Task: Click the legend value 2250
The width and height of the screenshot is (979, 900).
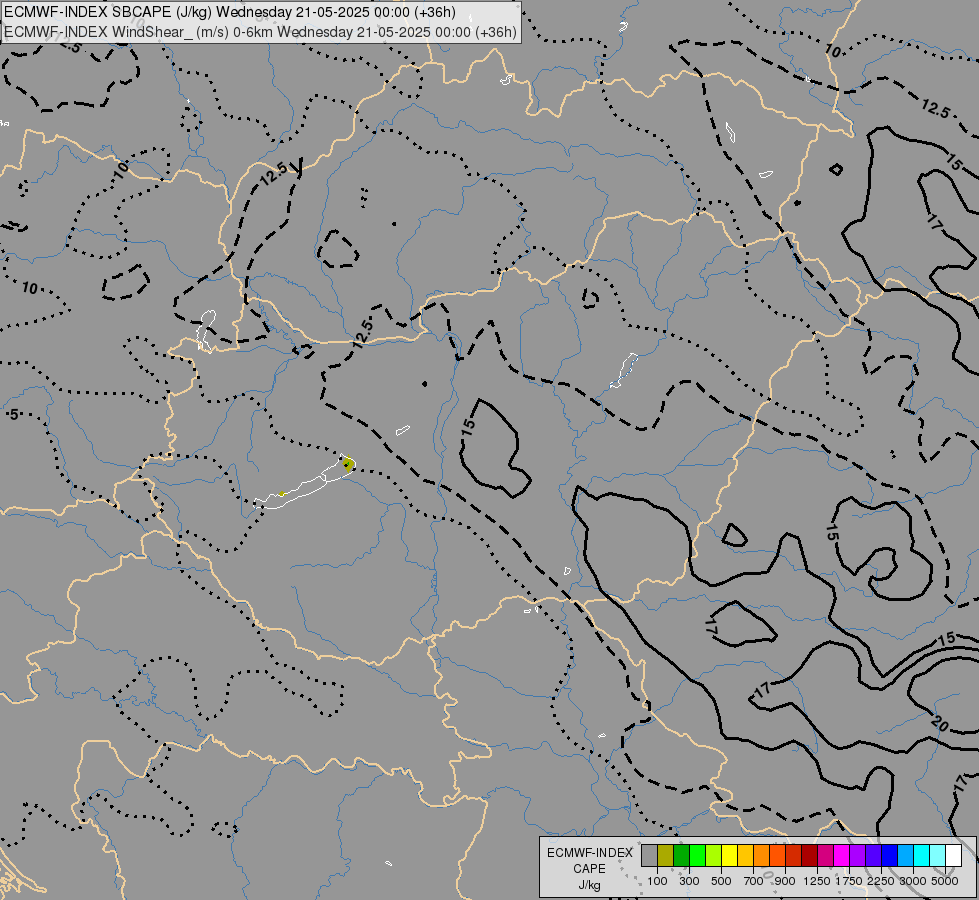Action: (x=881, y=881)
